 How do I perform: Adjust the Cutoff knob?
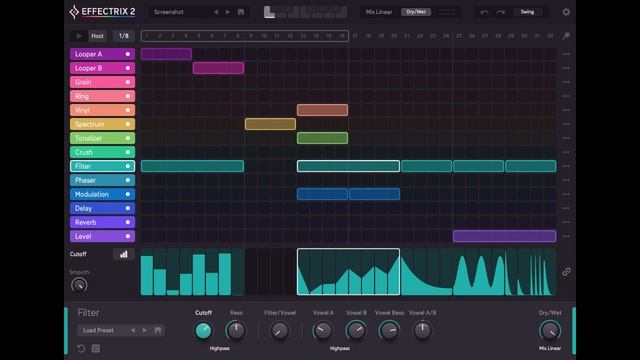(203, 331)
